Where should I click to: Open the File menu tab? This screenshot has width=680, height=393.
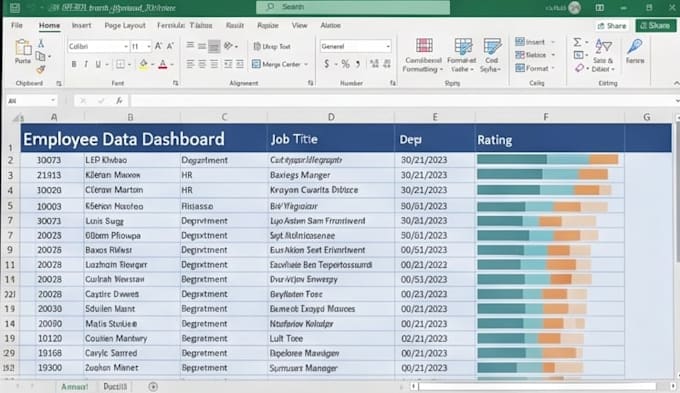(x=17, y=25)
